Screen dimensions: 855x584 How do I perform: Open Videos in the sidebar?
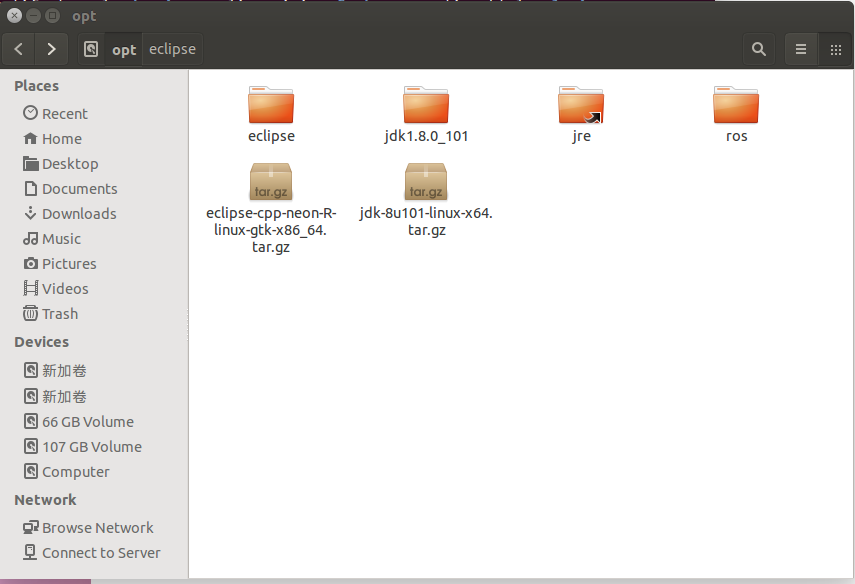[94, 289]
